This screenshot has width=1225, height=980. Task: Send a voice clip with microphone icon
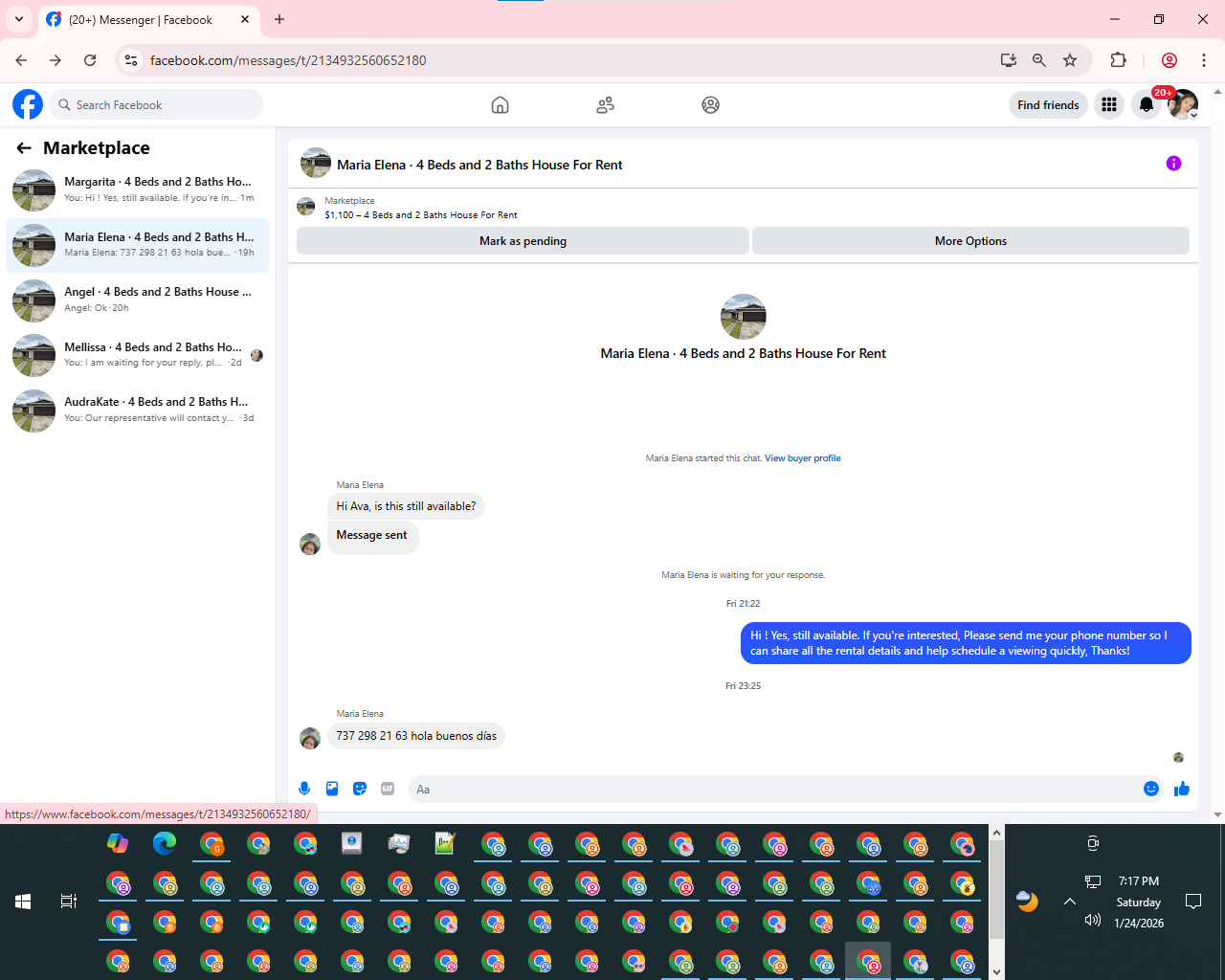(304, 789)
